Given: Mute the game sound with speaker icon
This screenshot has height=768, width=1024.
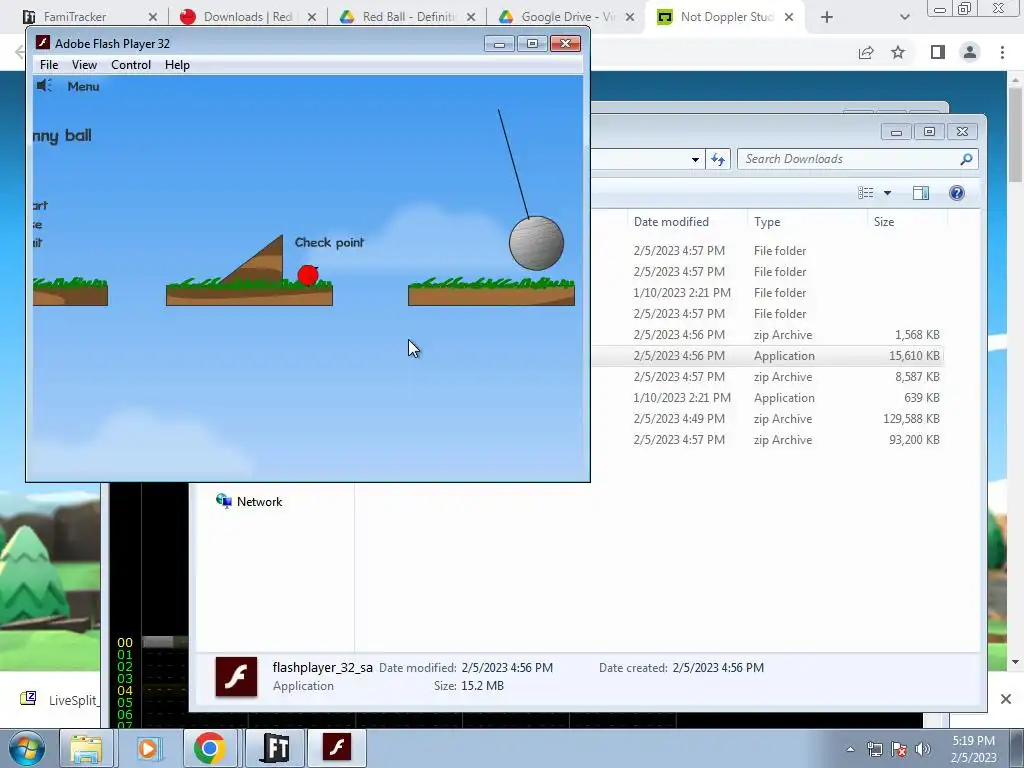Looking at the screenshot, I should click(44, 86).
